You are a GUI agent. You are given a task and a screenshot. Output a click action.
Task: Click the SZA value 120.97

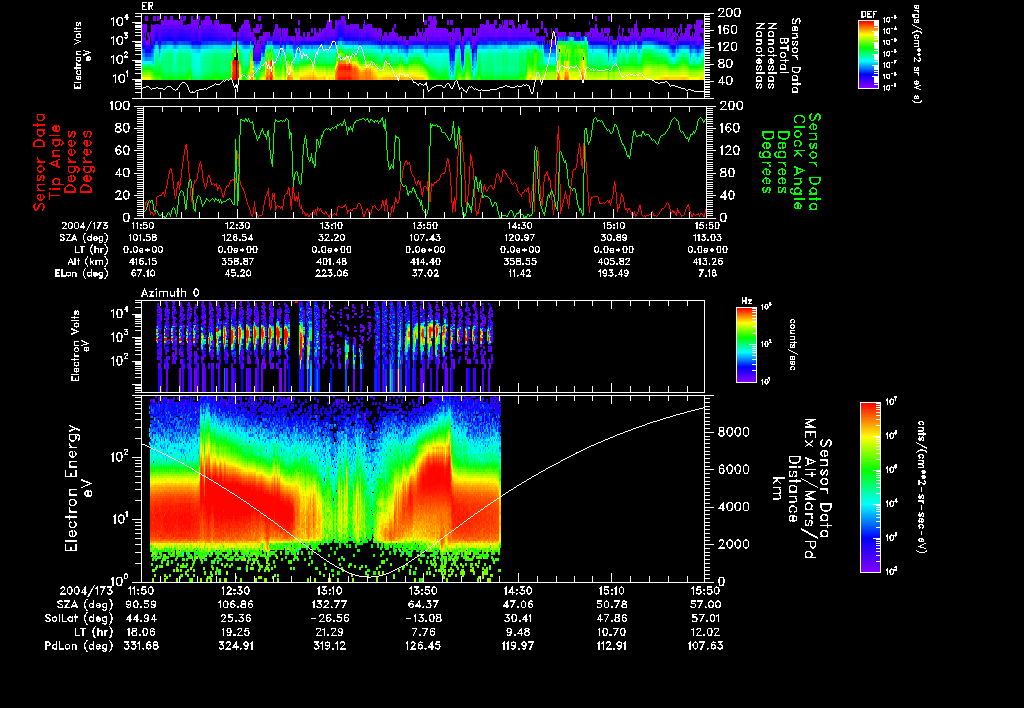click(x=519, y=238)
